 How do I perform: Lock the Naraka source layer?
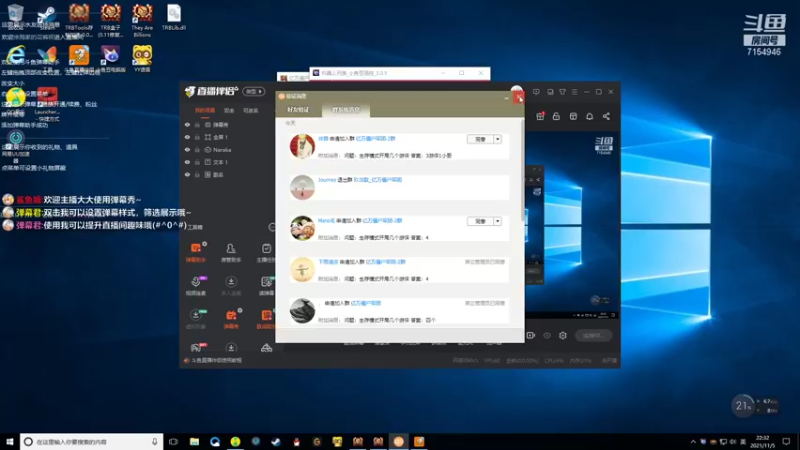197,150
